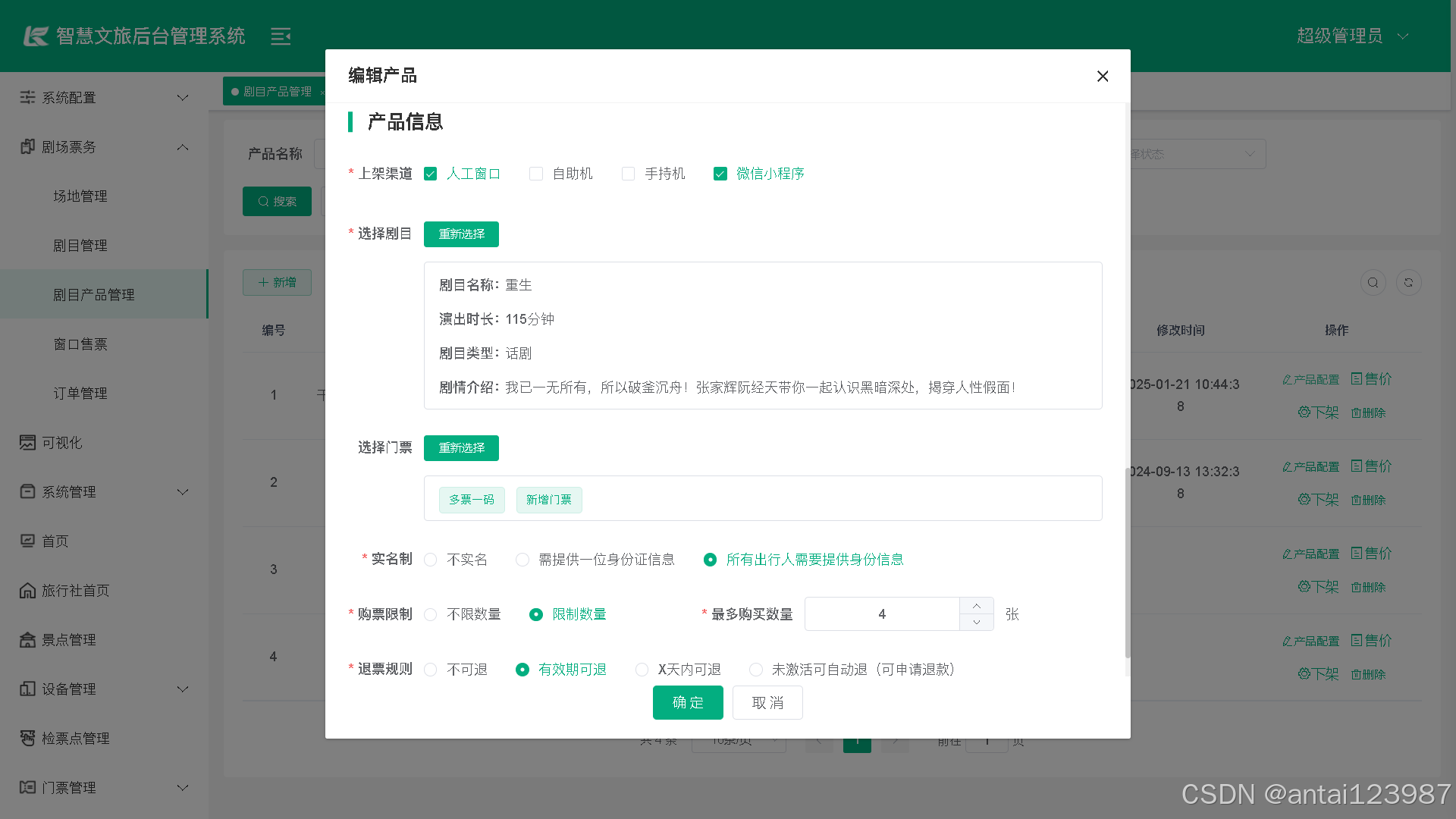1456x819 pixels.
Task: Click the 可视化 sidebar icon
Action: pos(27,442)
